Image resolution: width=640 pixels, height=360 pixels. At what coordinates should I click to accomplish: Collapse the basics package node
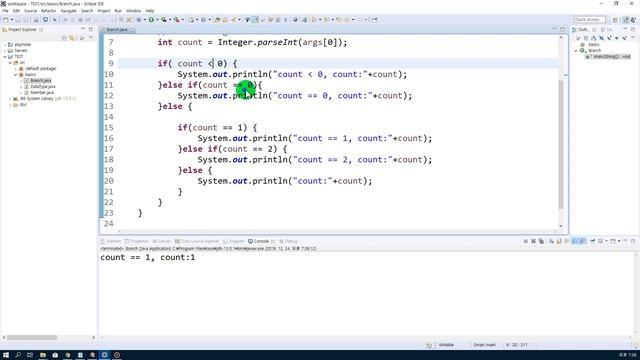16,75
